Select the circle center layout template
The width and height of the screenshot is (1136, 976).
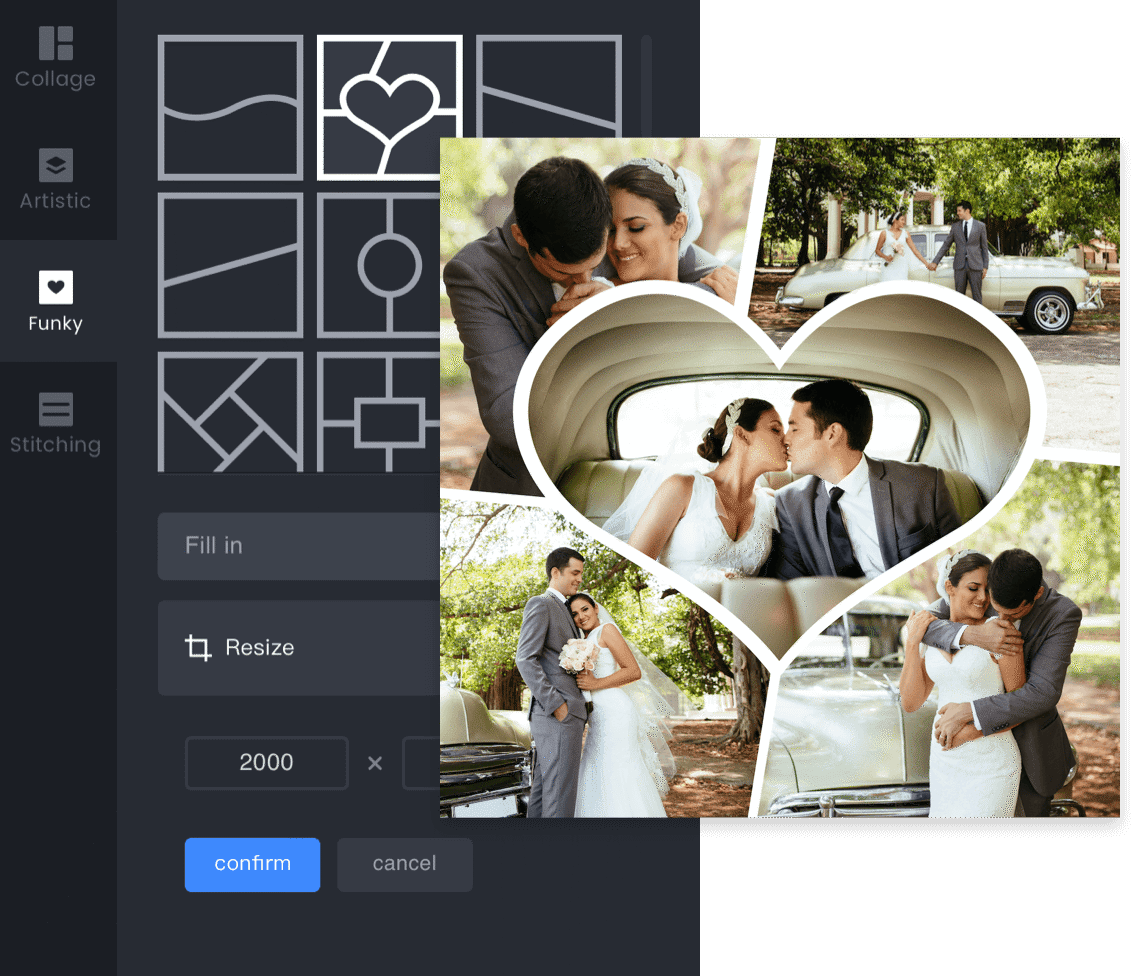click(x=378, y=265)
